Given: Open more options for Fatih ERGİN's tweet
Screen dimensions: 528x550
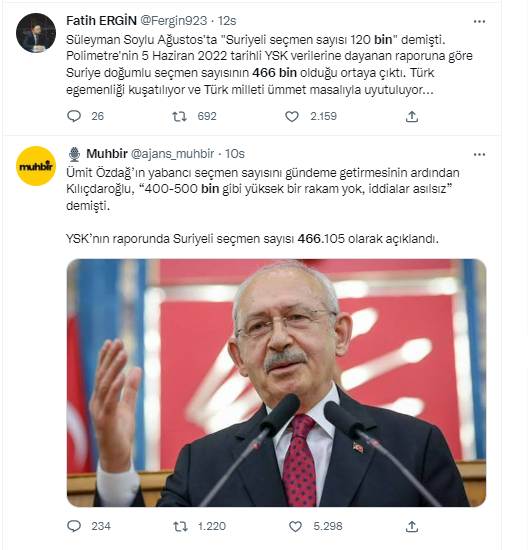Looking at the screenshot, I should (479, 22).
